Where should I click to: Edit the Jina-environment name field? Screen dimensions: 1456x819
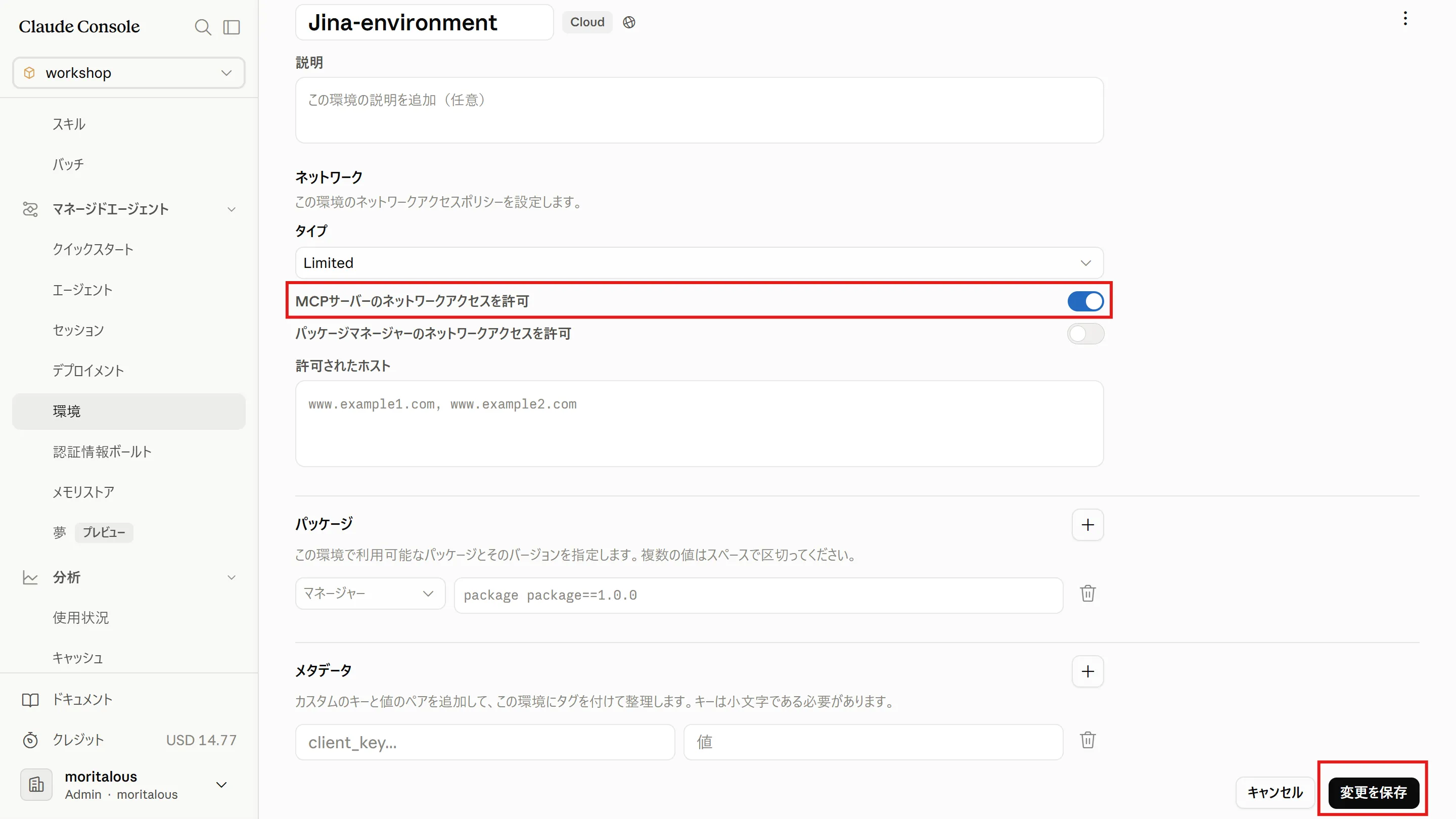[425, 23]
